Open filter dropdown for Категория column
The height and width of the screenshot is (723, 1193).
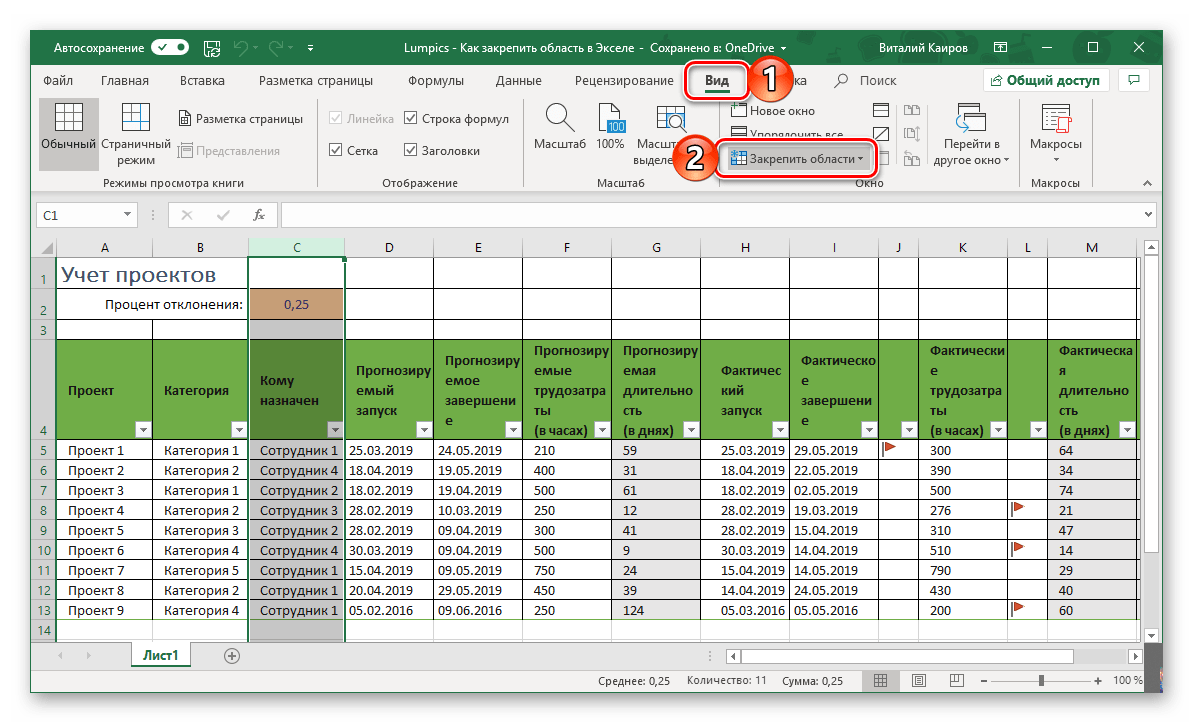(x=238, y=430)
